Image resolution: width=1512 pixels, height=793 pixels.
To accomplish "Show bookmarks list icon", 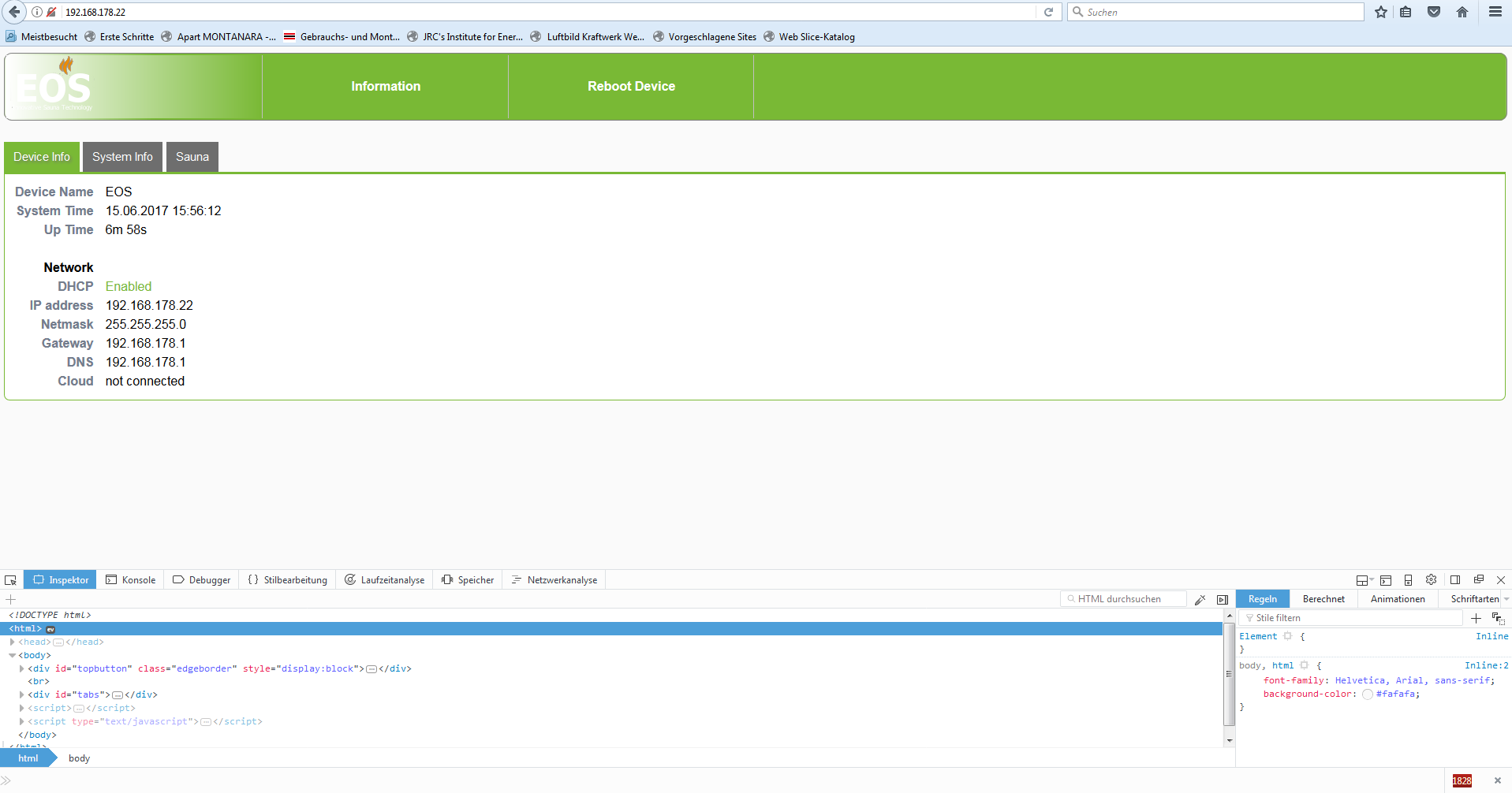I will point(1406,12).
